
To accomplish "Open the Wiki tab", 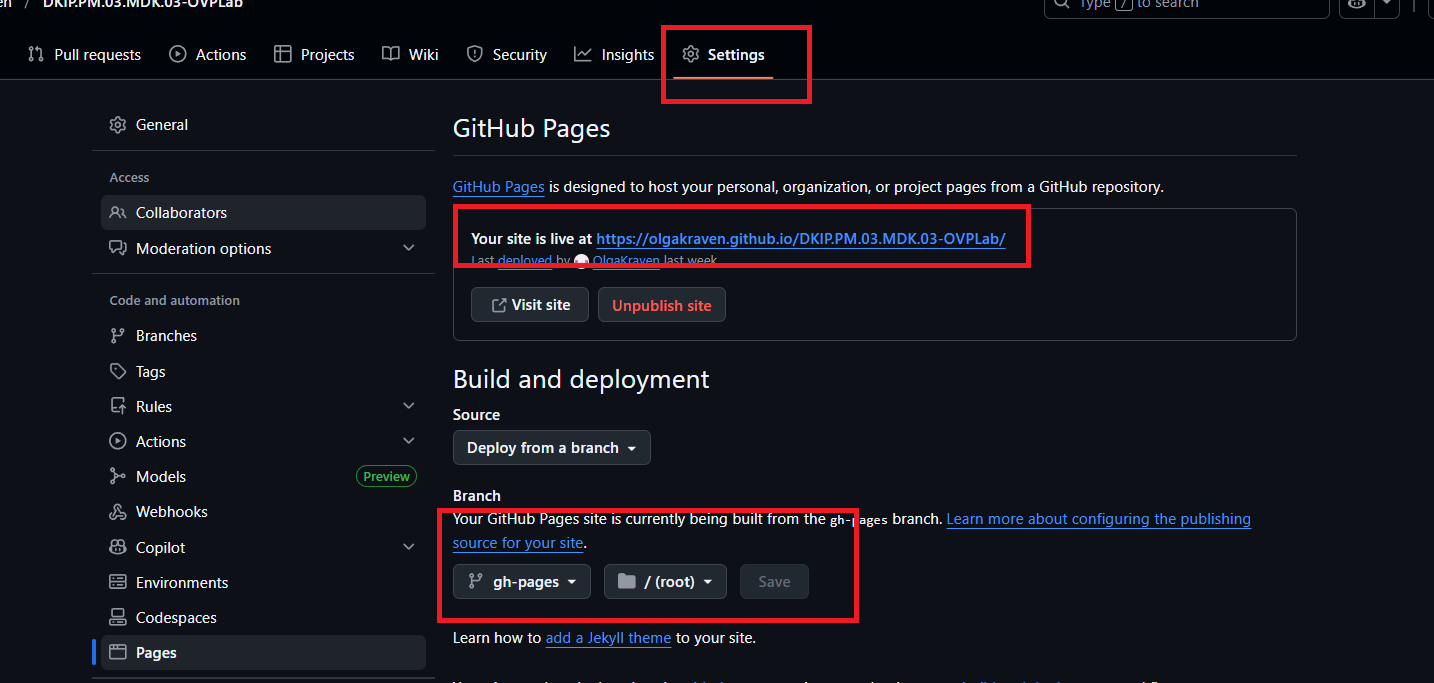I will (410, 55).
